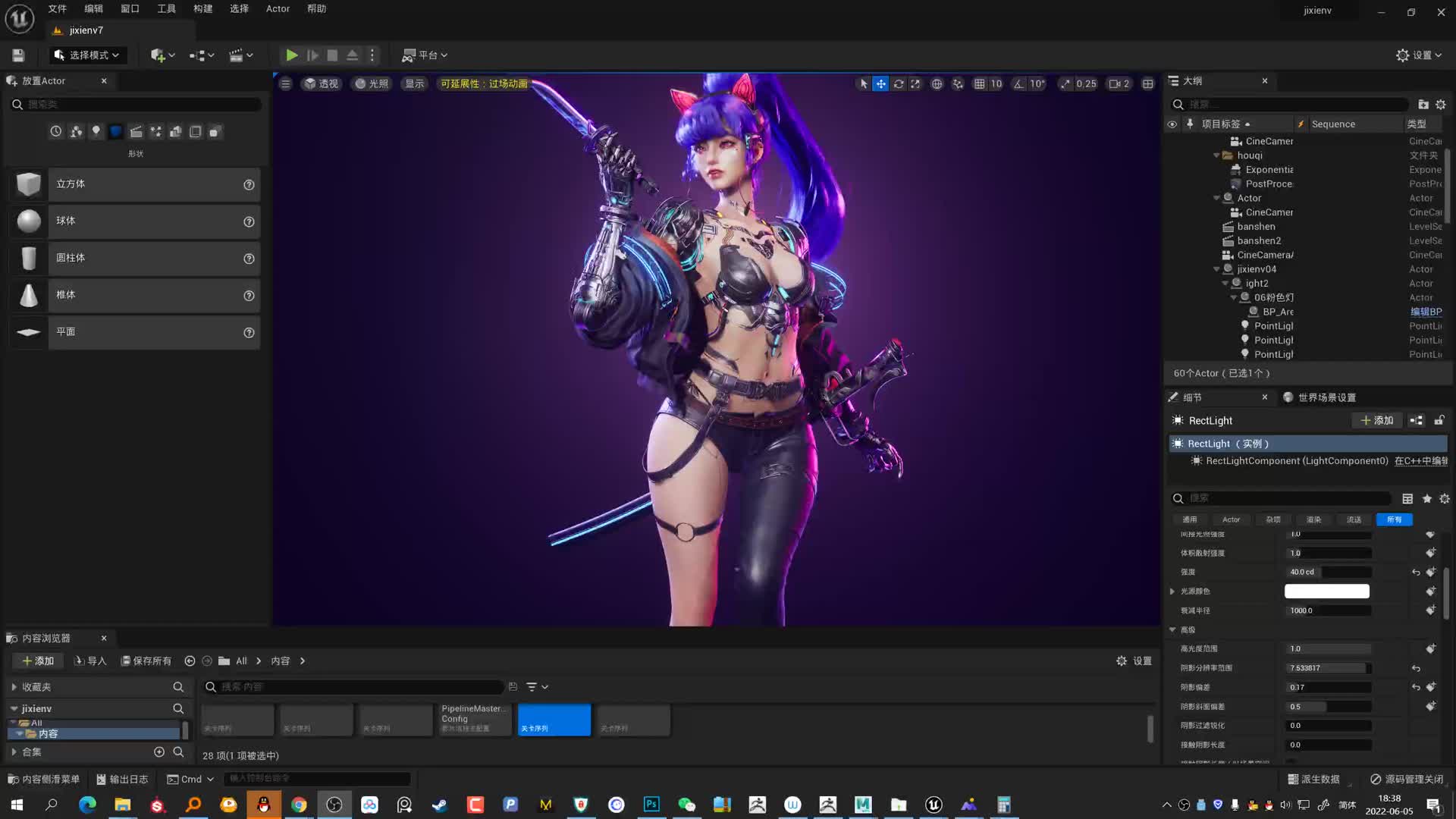Click the Play level button

click(291, 55)
